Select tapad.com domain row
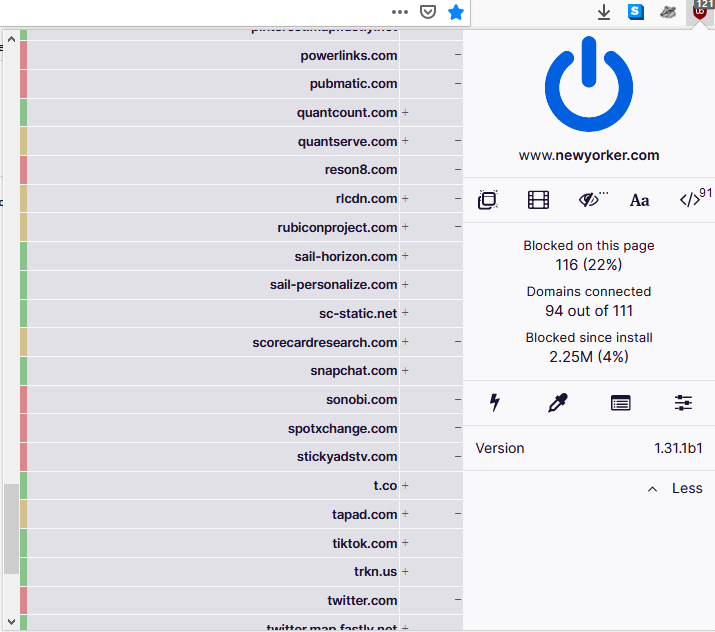The image size is (715, 632). [x=241, y=514]
